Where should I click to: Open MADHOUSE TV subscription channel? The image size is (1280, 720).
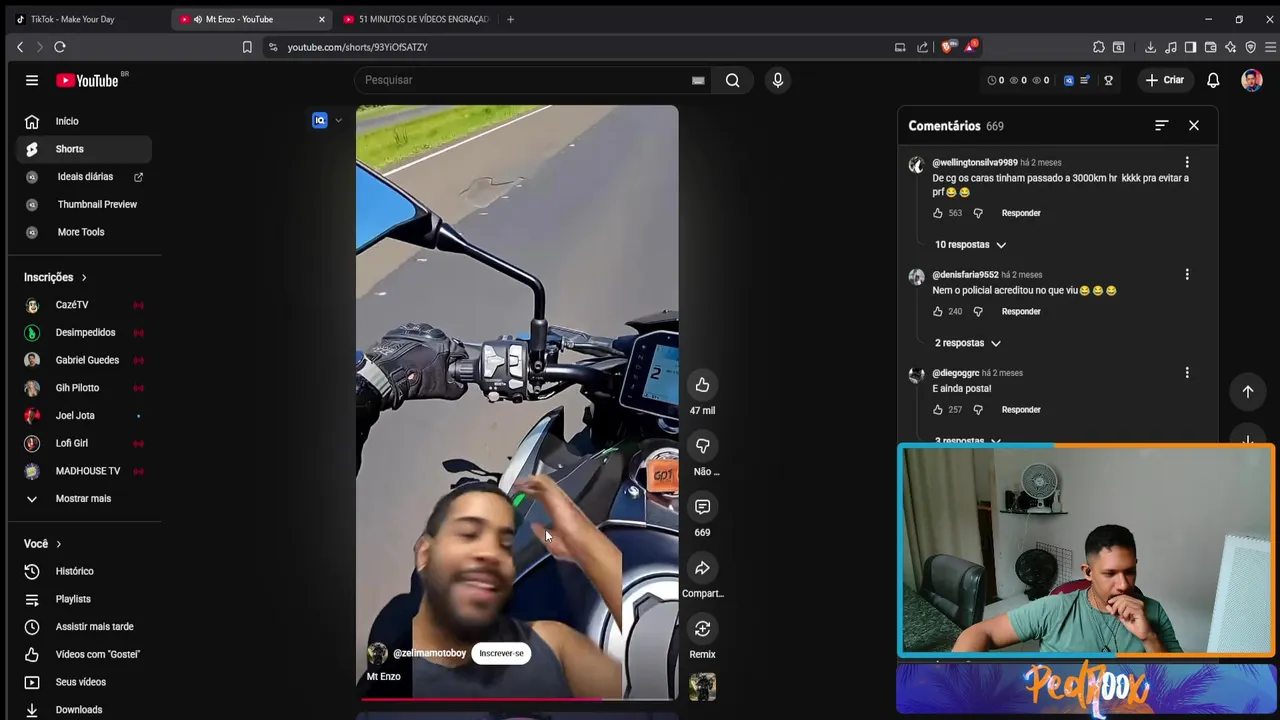[83, 471]
